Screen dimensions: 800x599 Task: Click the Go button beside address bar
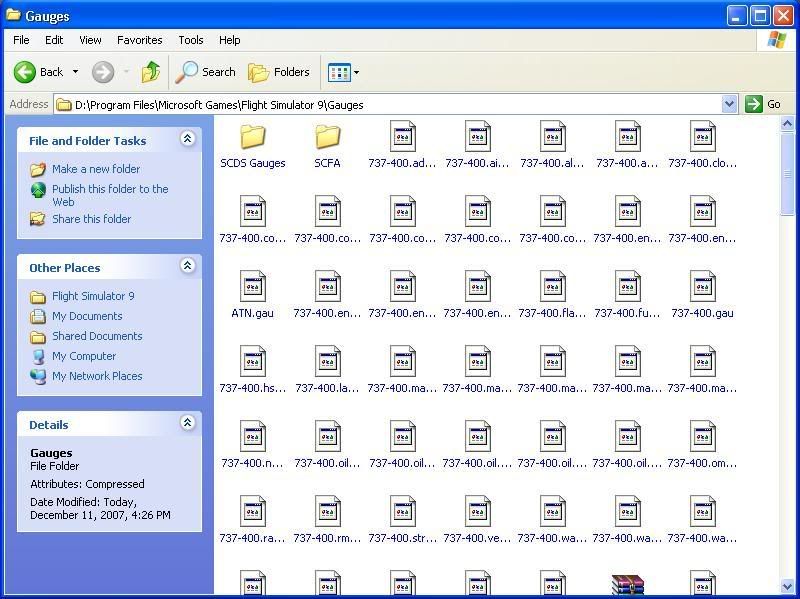(x=764, y=104)
